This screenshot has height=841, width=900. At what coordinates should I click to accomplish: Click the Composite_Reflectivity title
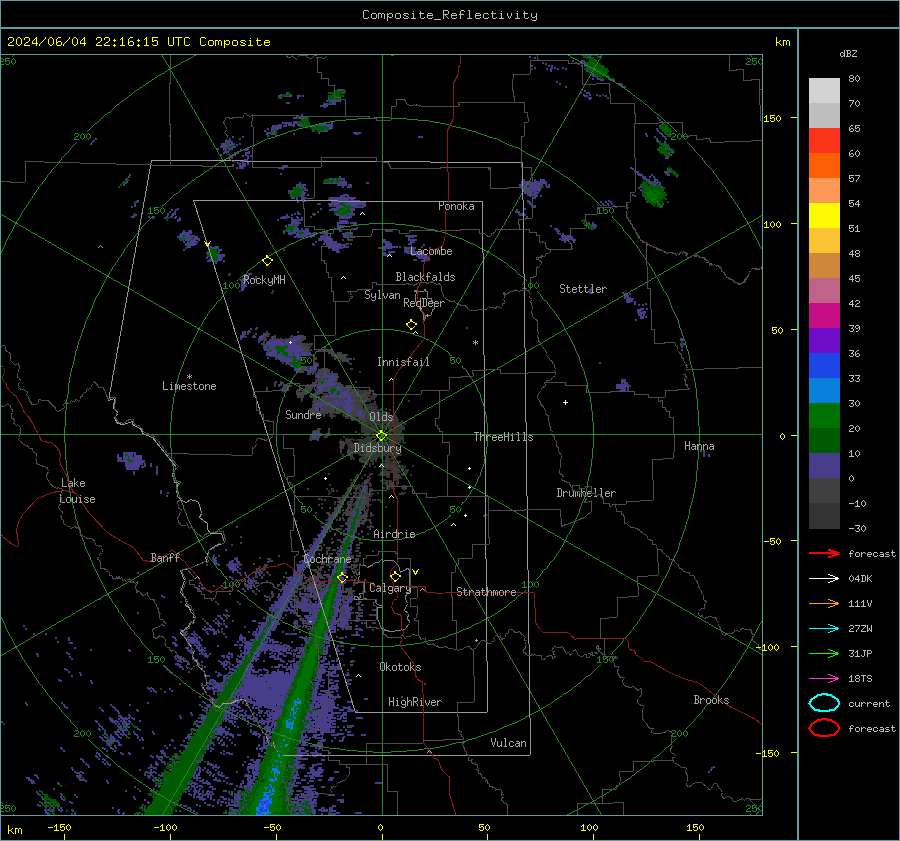(450, 15)
